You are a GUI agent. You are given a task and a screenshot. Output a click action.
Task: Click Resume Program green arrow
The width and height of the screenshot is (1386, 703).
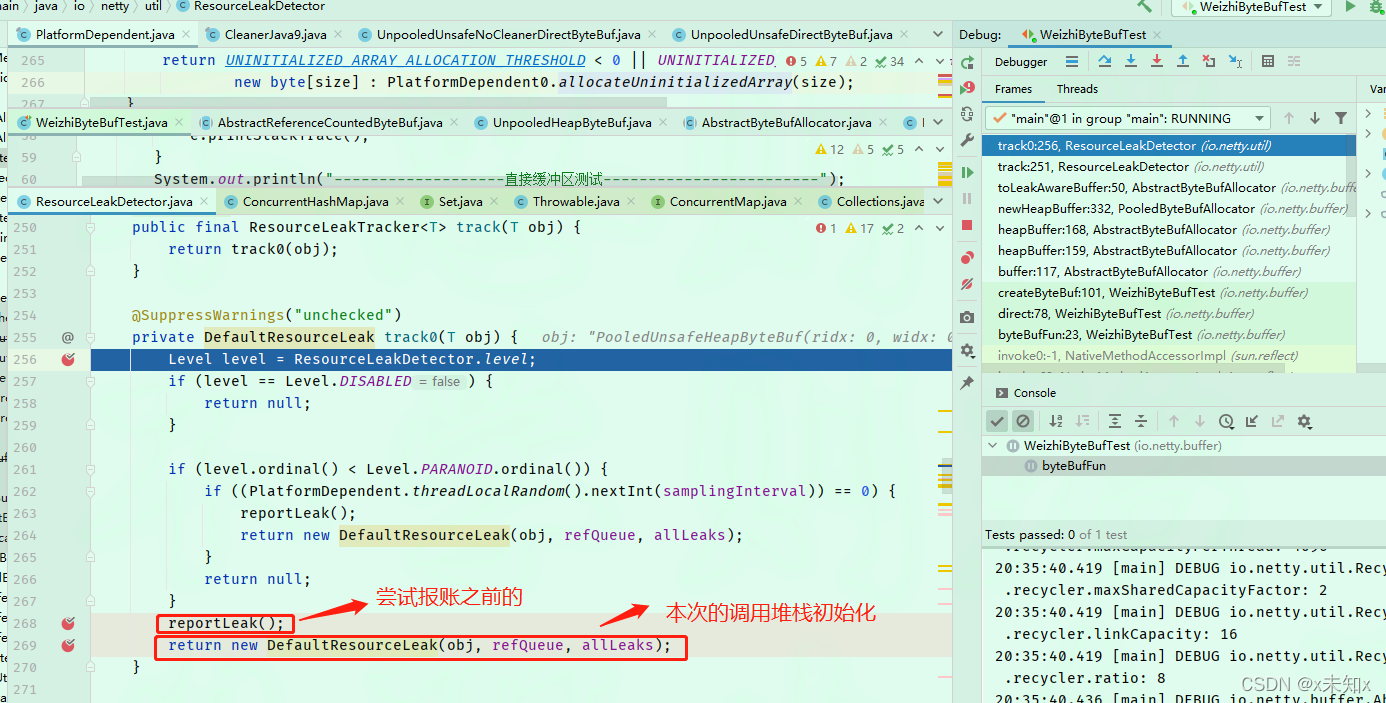967,173
